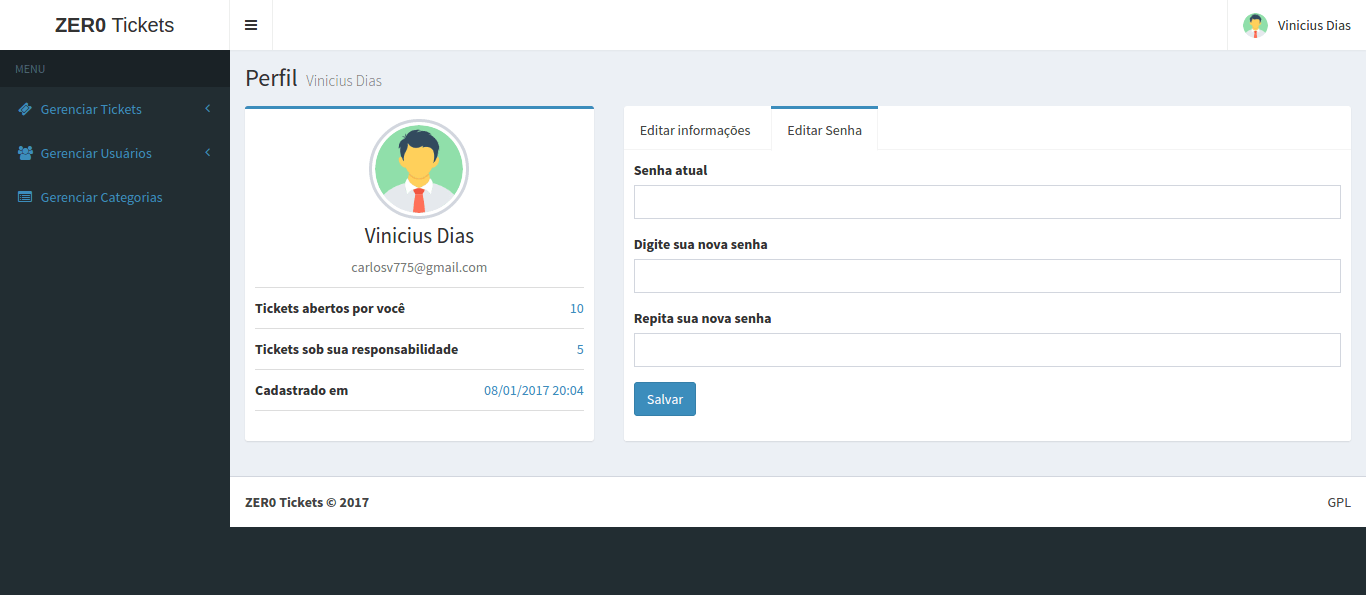This screenshot has width=1366, height=595.
Task: Click the Salvar button
Action: click(x=665, y=399)
